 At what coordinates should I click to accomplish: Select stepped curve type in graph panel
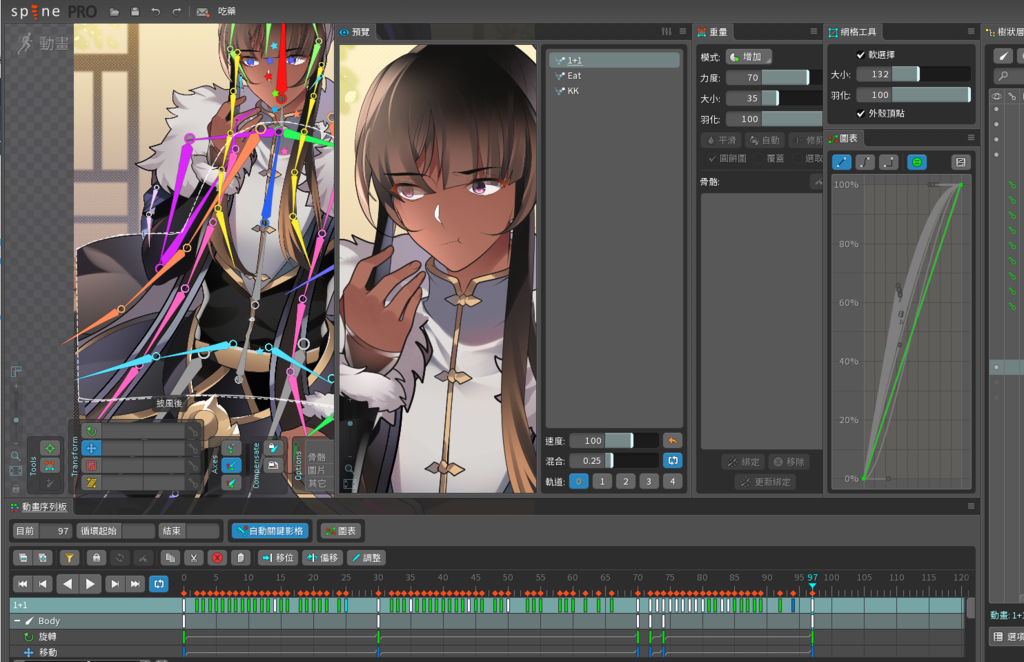tap(888, 162)
